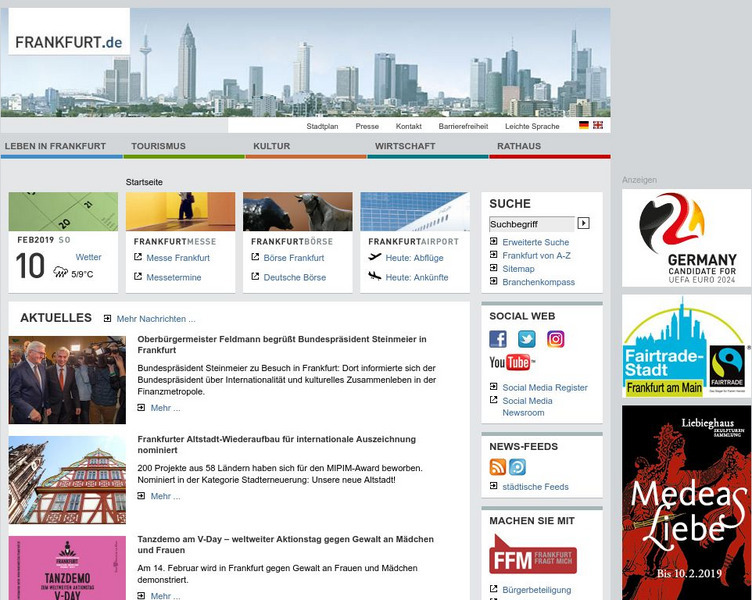Screen dimensions: 752x600
Task: Open the Deutsche Börse link
Action: coord(294,277)
